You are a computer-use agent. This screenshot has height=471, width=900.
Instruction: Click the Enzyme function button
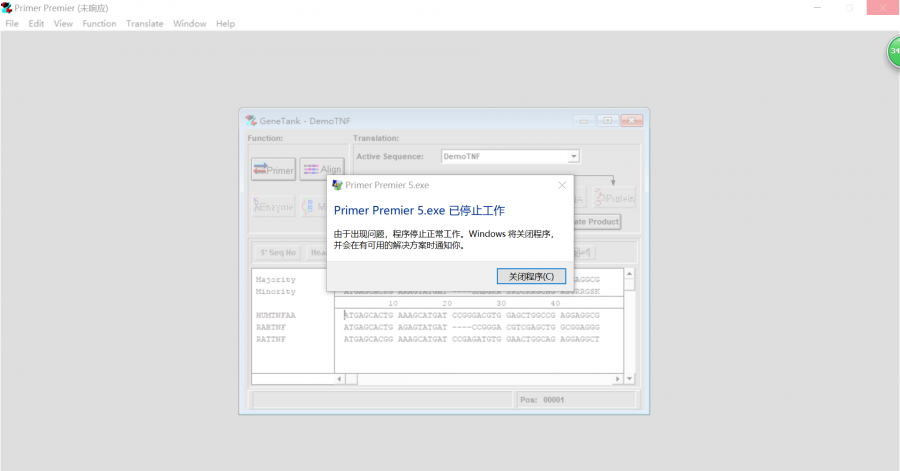(x=273, y=207)
